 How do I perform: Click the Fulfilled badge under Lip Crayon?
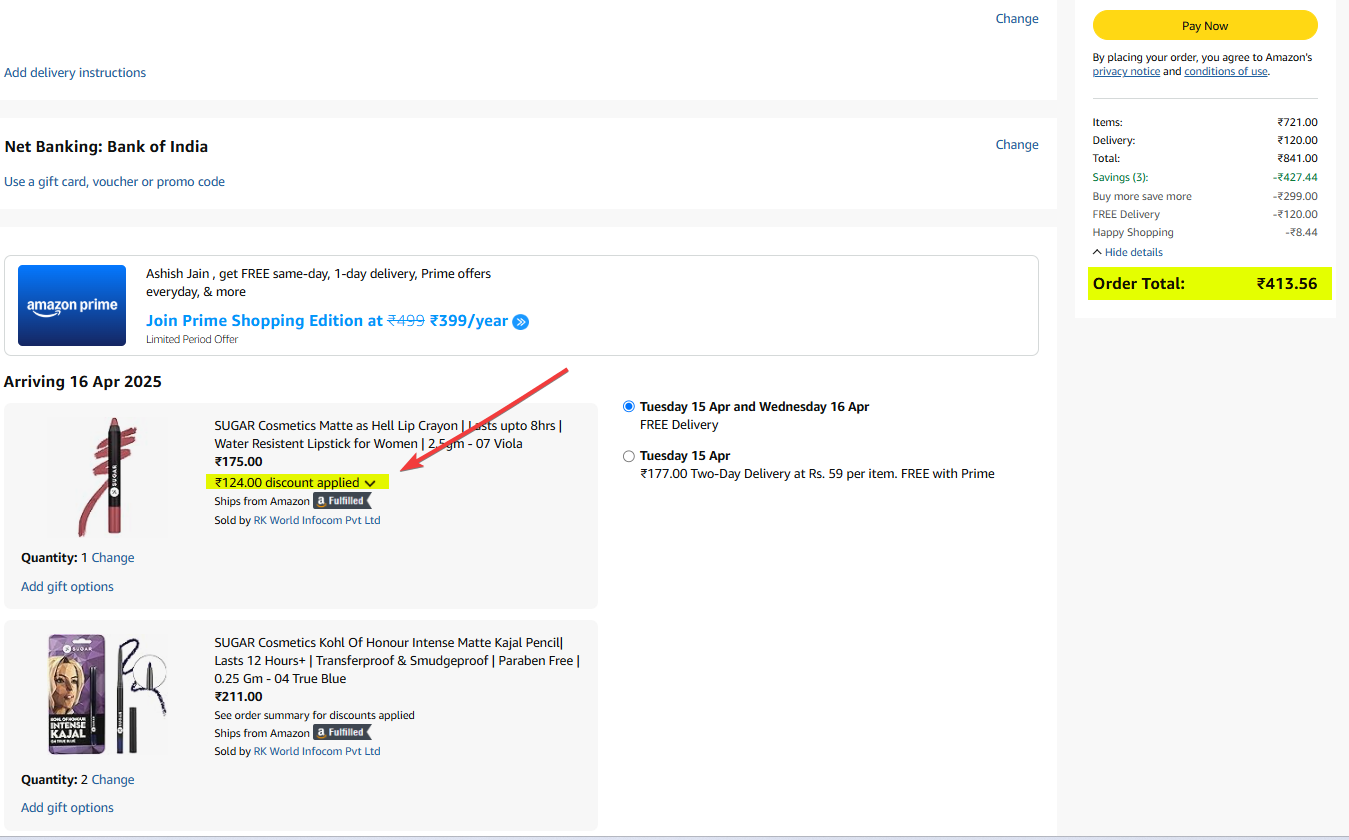[x=342, y=501]
